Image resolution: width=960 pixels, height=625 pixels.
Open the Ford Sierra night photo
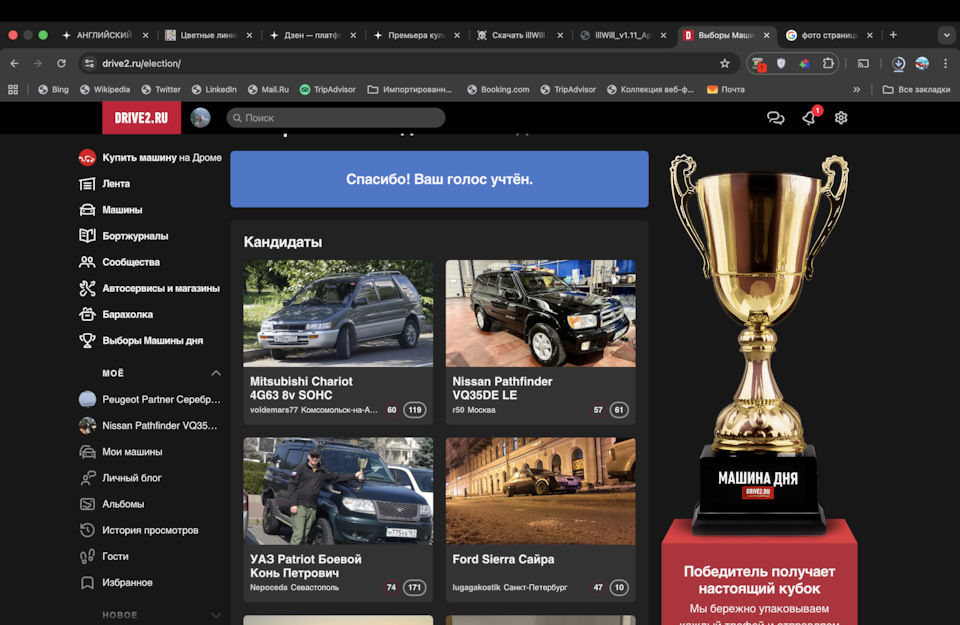coord(541,491)
